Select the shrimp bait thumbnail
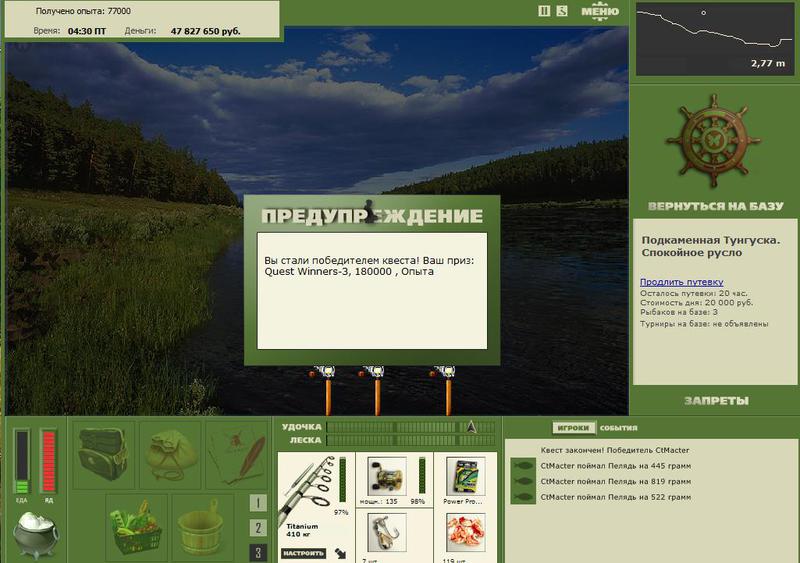800x563 pixels. (465, 533)
